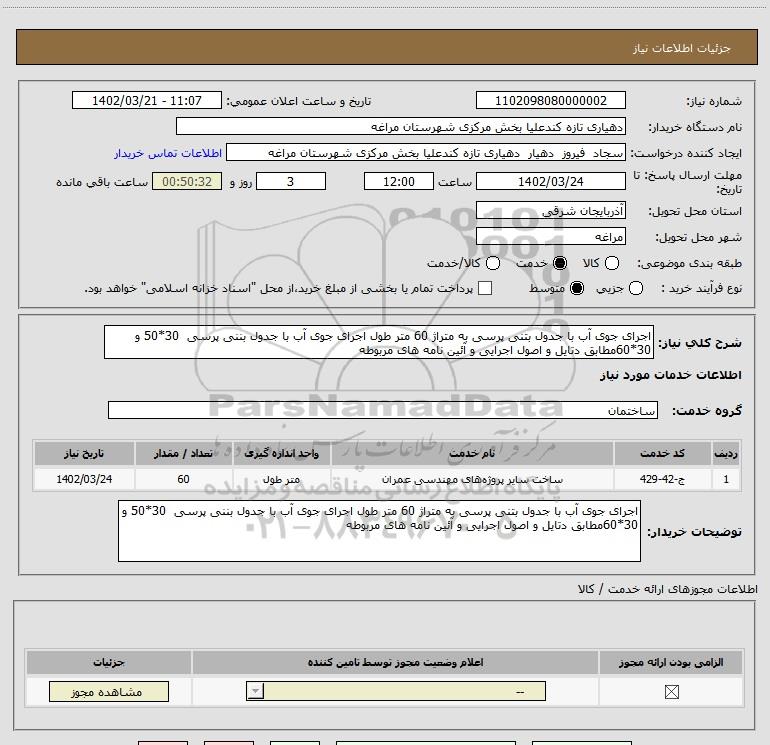Click the countdown timer 00:50:32
770x745 pixels.
[187, 181]
